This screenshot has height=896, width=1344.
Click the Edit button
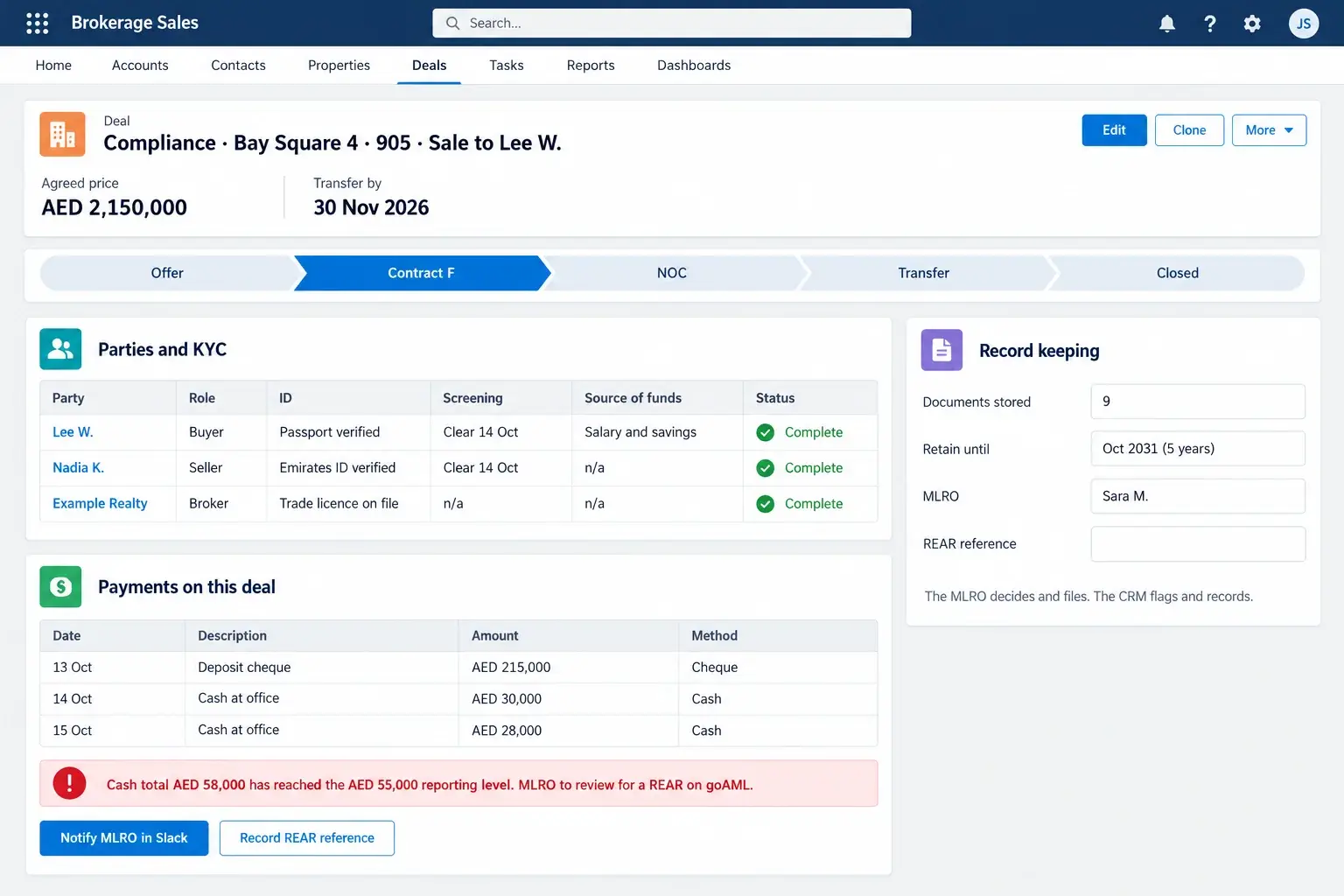pos(1114,130)
